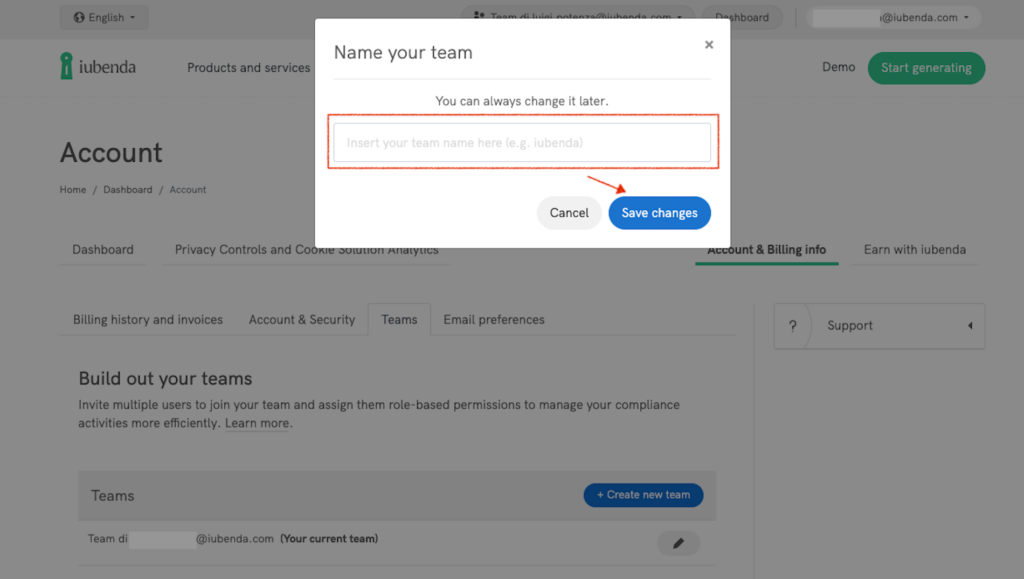Open the Account & Security tab
This screenshot has height=579, width=1024.
coord(302,320)
